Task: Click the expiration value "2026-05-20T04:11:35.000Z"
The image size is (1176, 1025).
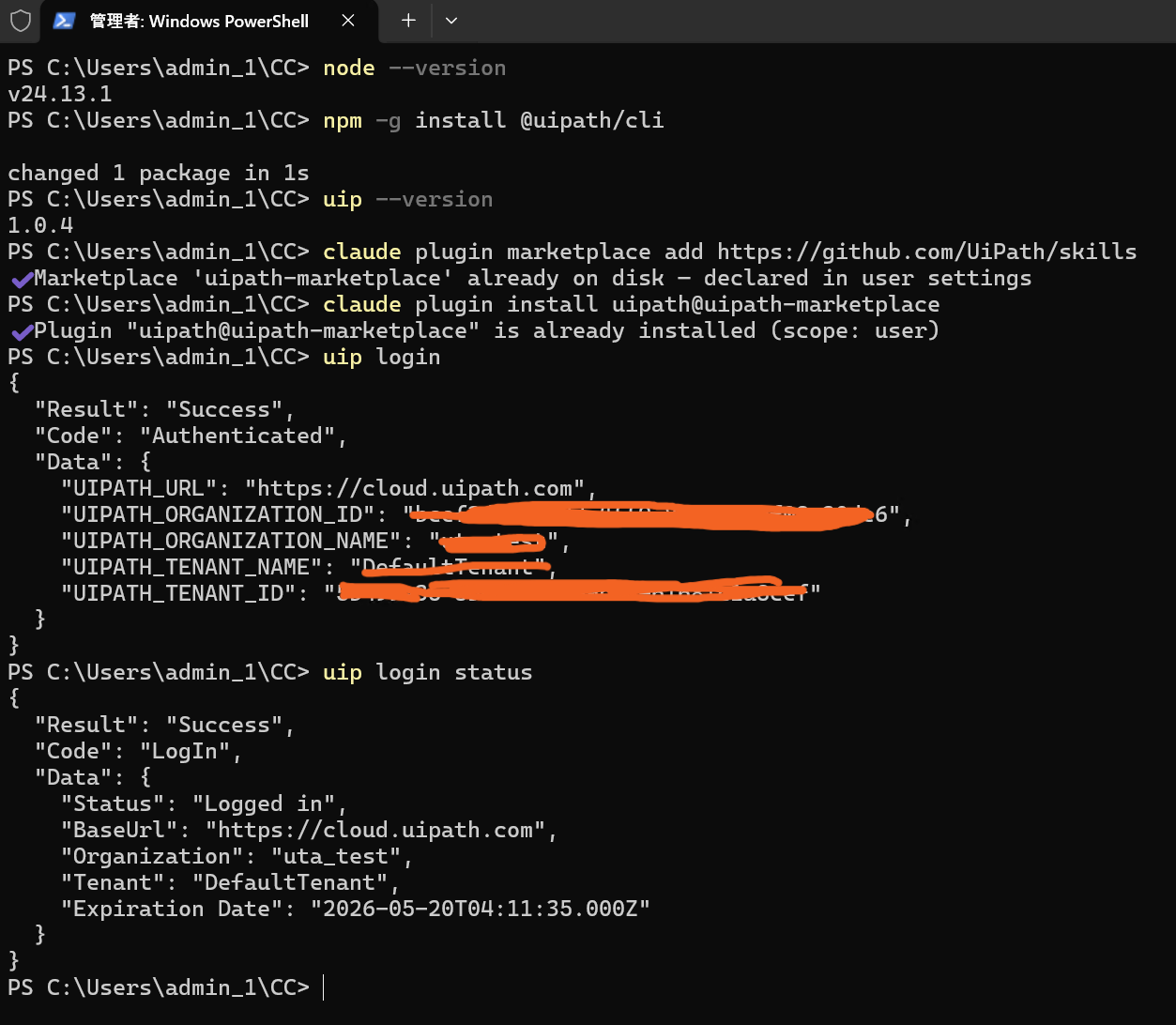Action: tap(481, 909)
